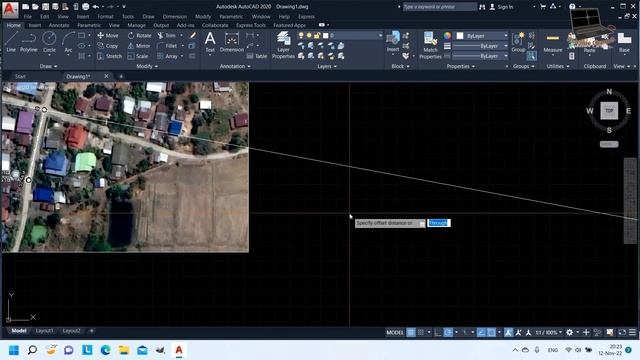Switch to the Annotate ribbon tab
The width and height of the screenshot is (640, 360).
[x=59, y=25]
